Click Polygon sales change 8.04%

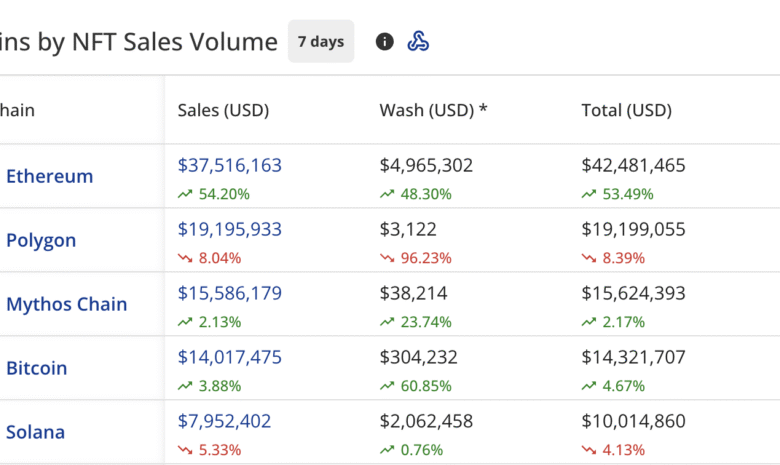pos(209,258)
